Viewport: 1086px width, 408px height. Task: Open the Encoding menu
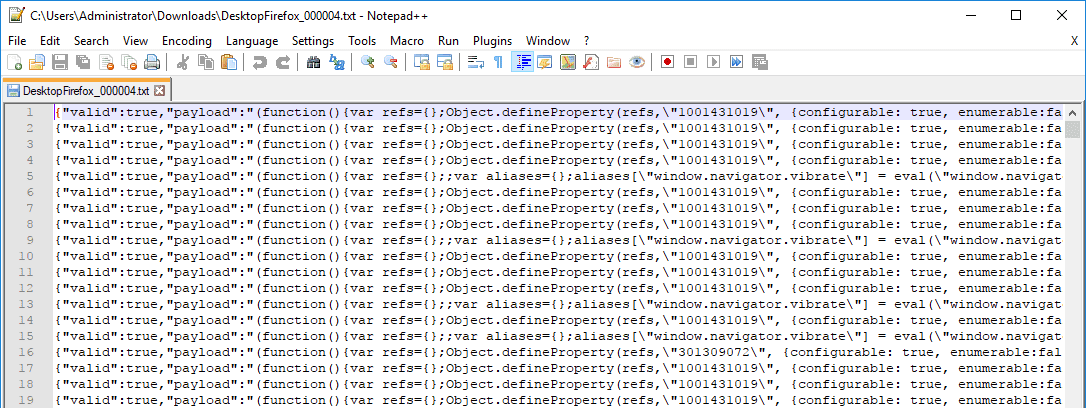(187, 41)
